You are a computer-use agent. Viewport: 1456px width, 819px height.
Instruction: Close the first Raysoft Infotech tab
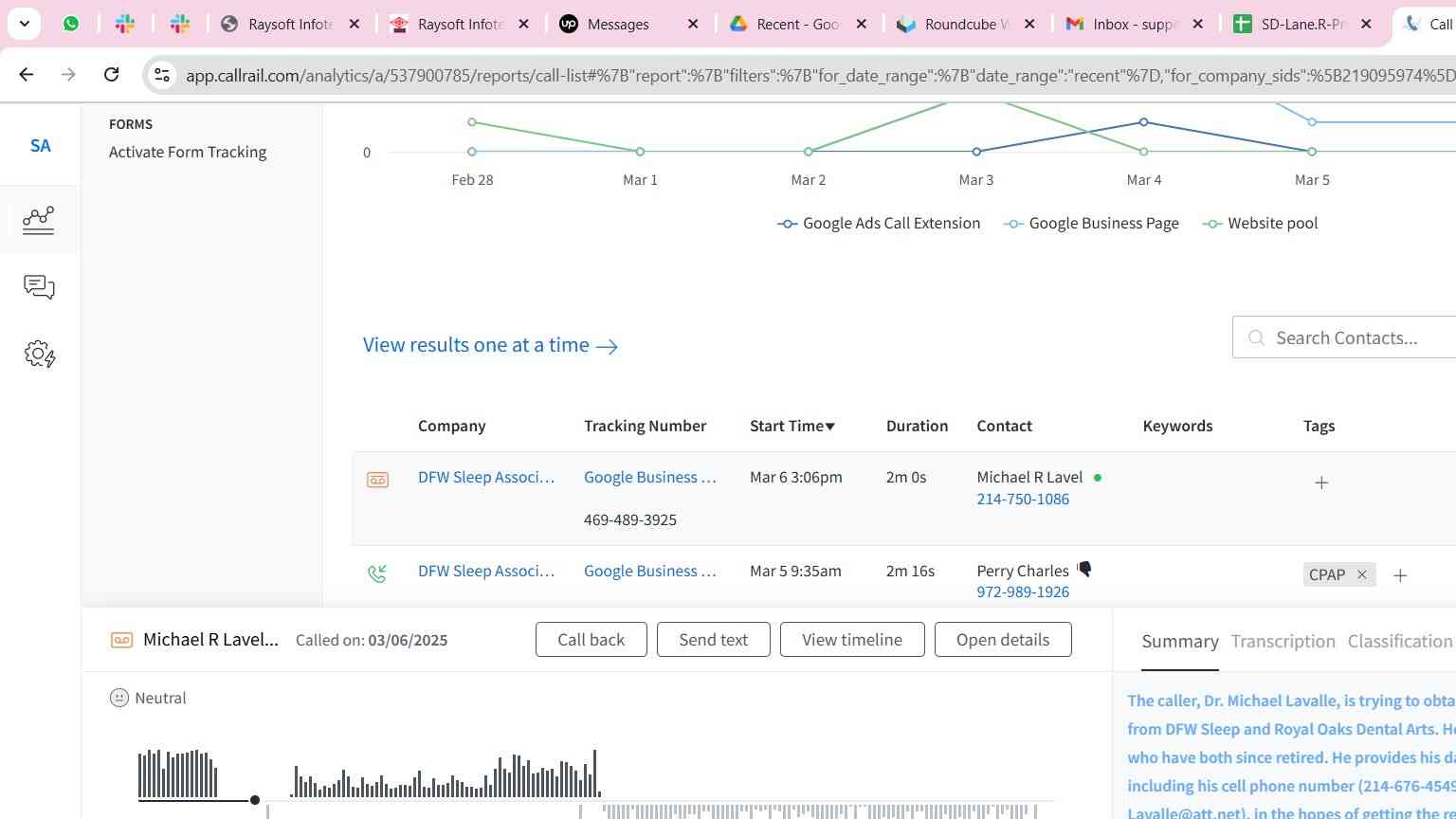pyautogui.click(x=355, y=24)
